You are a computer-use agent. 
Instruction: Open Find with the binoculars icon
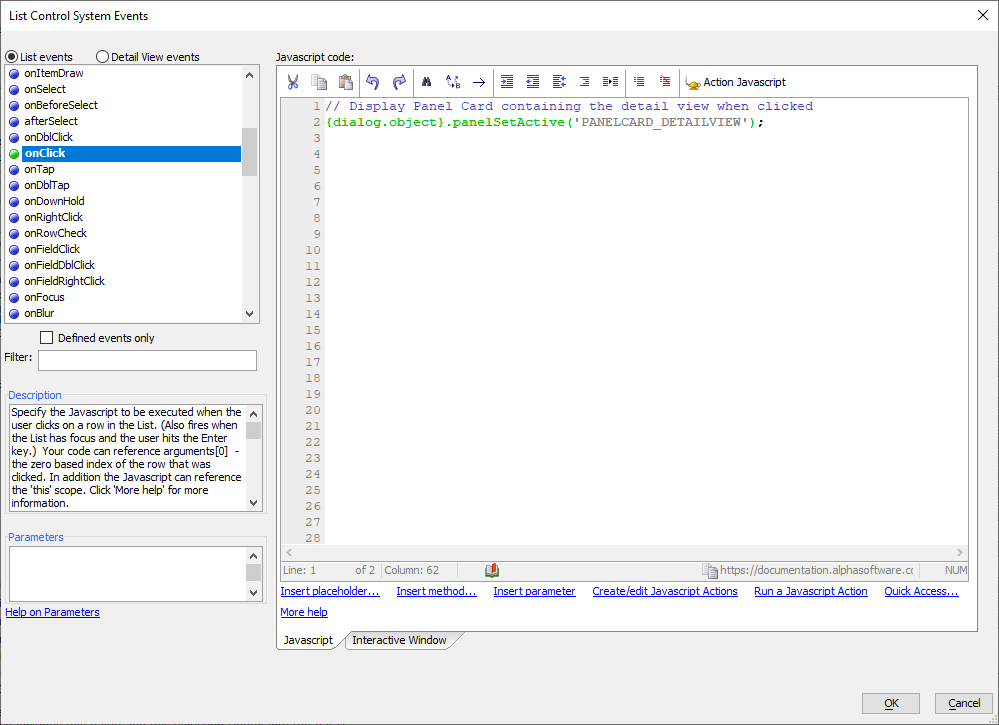tap(427, 82)
